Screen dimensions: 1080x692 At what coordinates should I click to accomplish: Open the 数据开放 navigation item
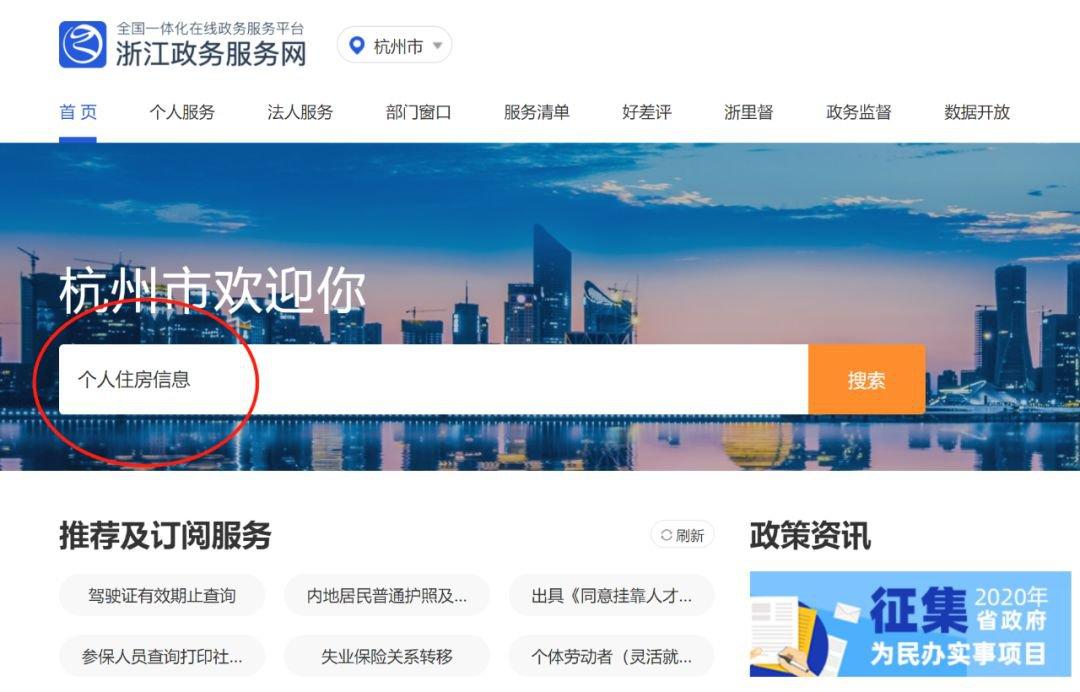point(977,112)
